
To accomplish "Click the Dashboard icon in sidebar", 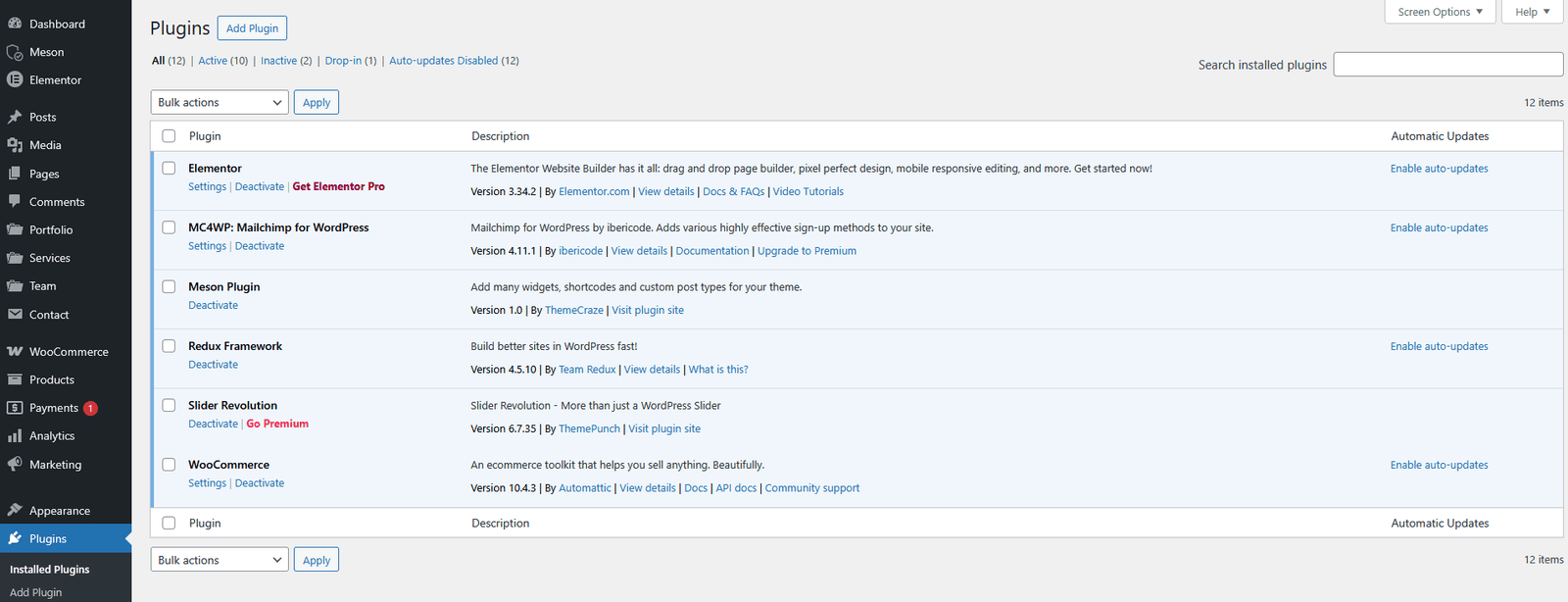I will pyautogui.click(x=15, y=24).
